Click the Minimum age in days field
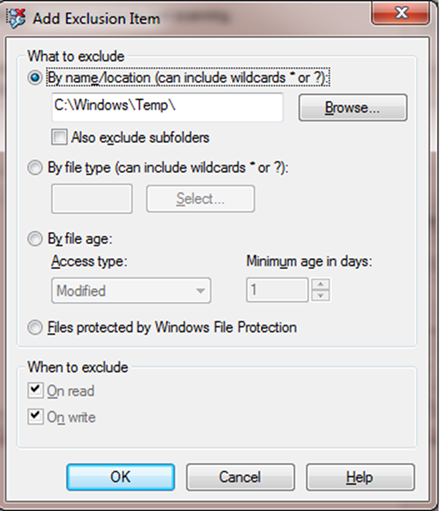This screenshot has width=440, height=511. pos(277,290)
